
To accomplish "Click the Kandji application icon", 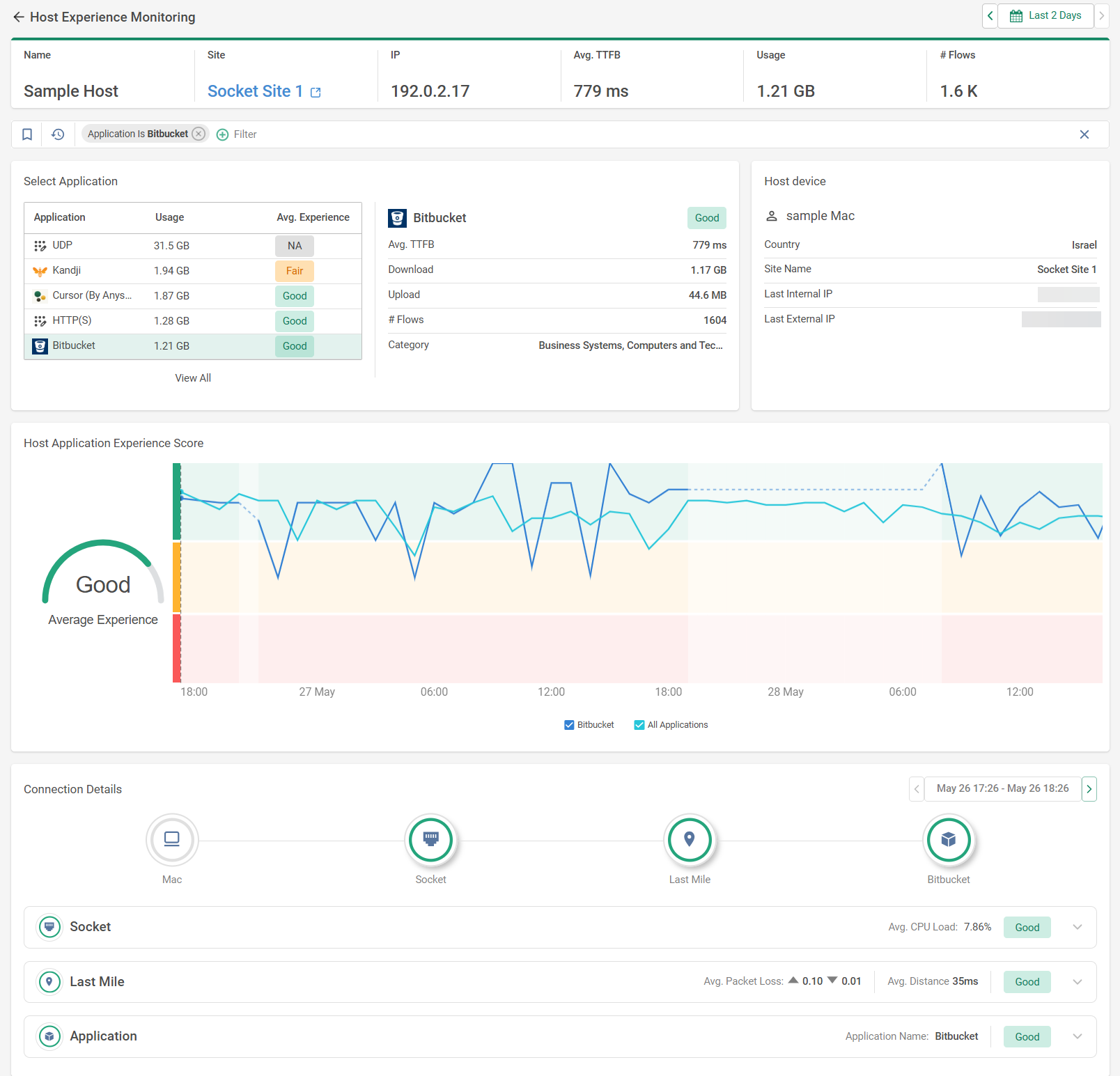I will point(40,270).
